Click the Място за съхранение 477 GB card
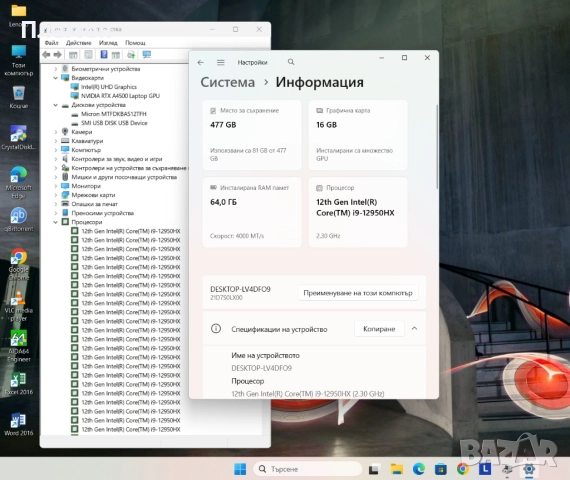570x480 pixels. click(x=252, y=135)
